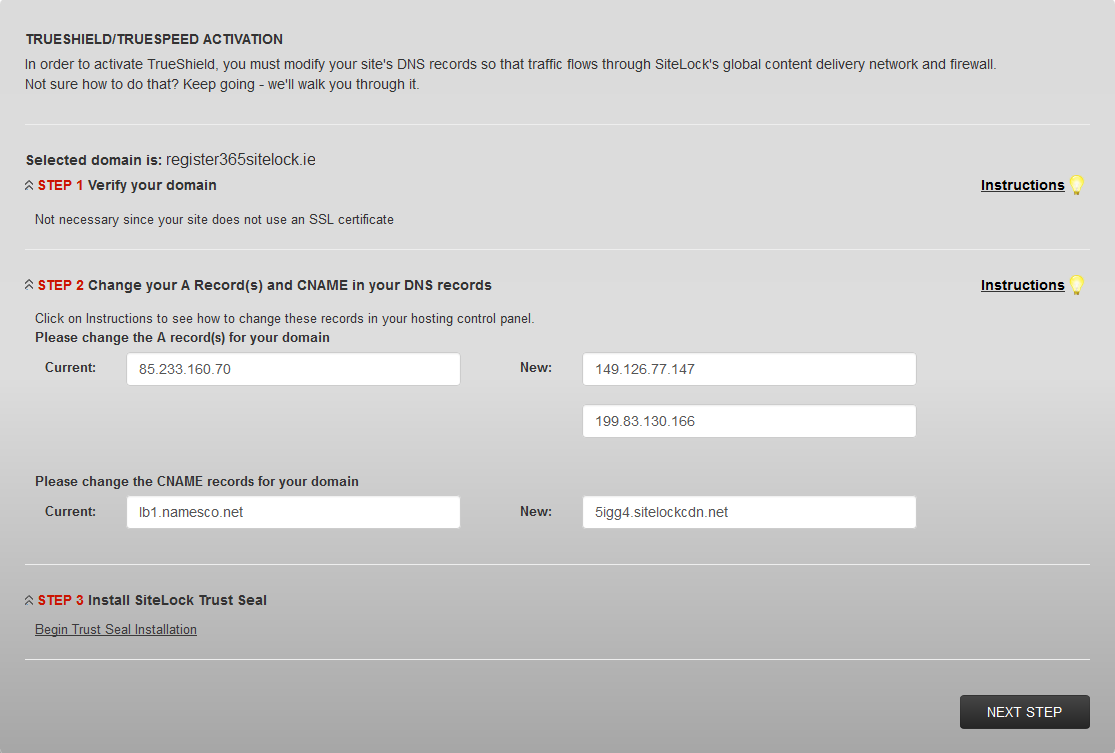This screenshot has width=1115, height=753.
Task: Click Begin Trust Seal Installation link
Action: point(116,629)
